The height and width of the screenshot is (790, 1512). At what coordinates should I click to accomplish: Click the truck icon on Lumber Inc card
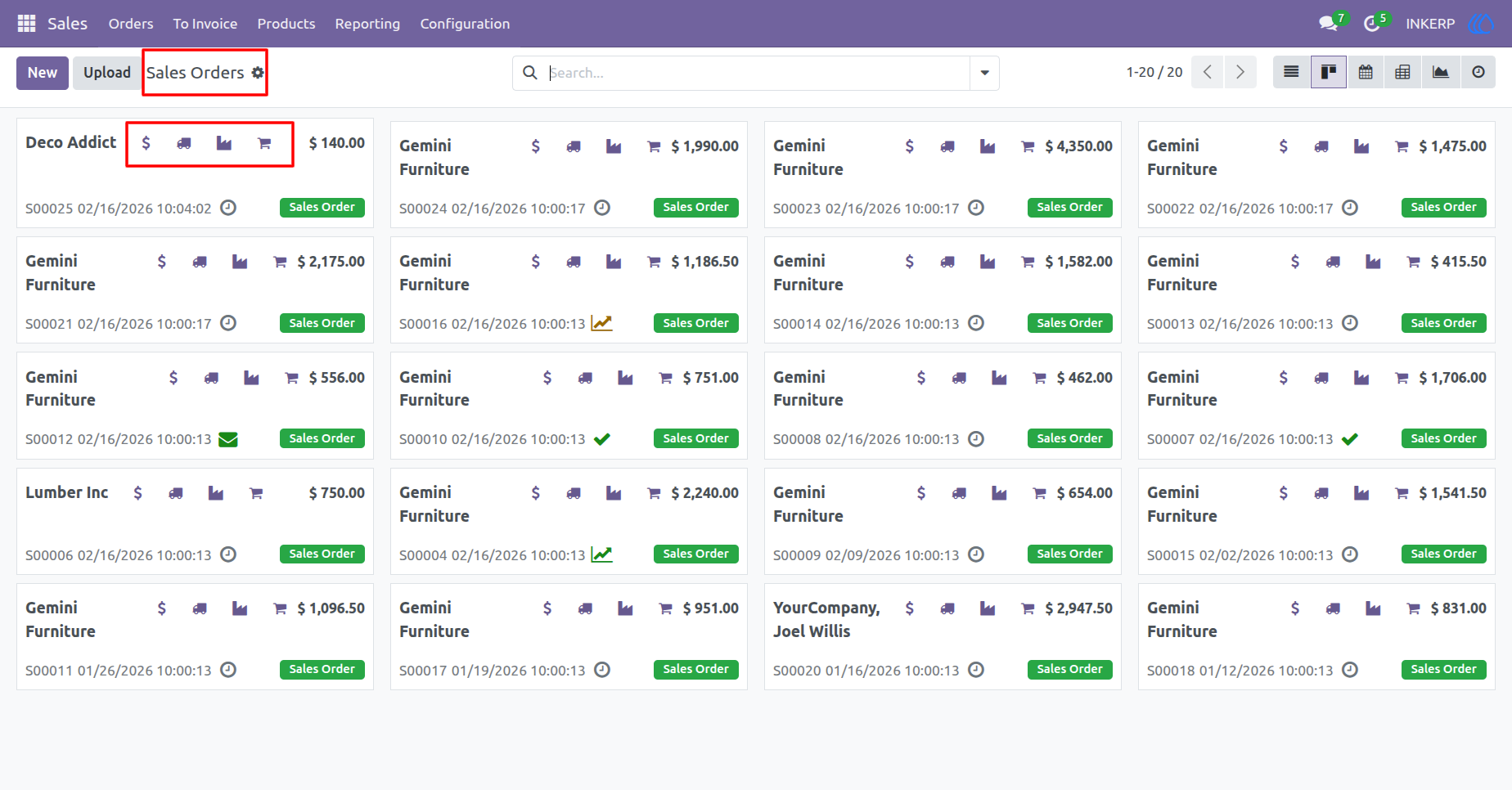tap(176, 493)
